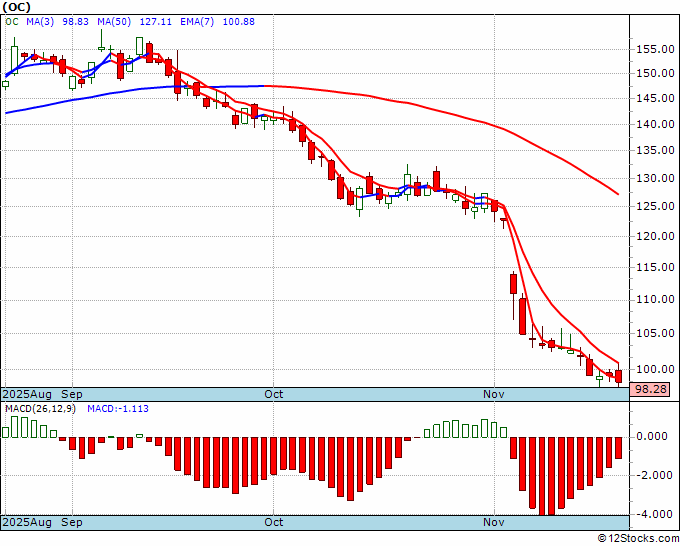The image size is (680, 546).
Task: Click the (OC) ticker title
Action: click(17, 7)
